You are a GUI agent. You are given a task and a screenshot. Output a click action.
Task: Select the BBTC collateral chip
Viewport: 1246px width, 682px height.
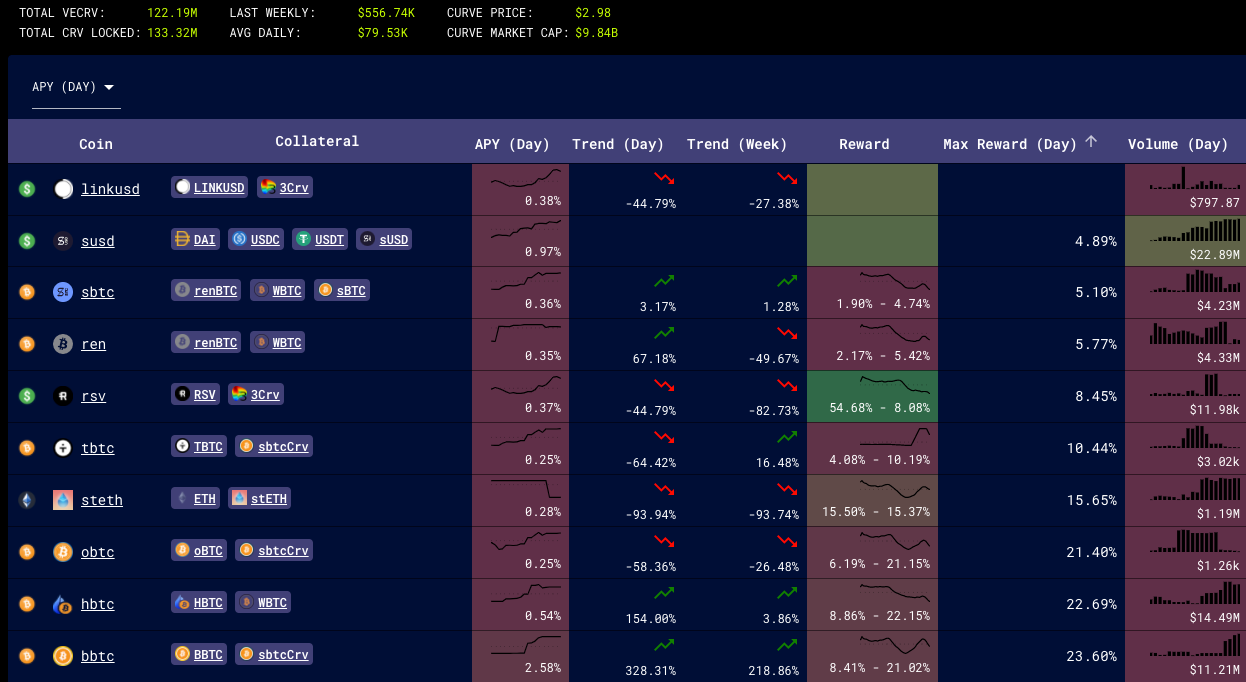tap(199, 655)
